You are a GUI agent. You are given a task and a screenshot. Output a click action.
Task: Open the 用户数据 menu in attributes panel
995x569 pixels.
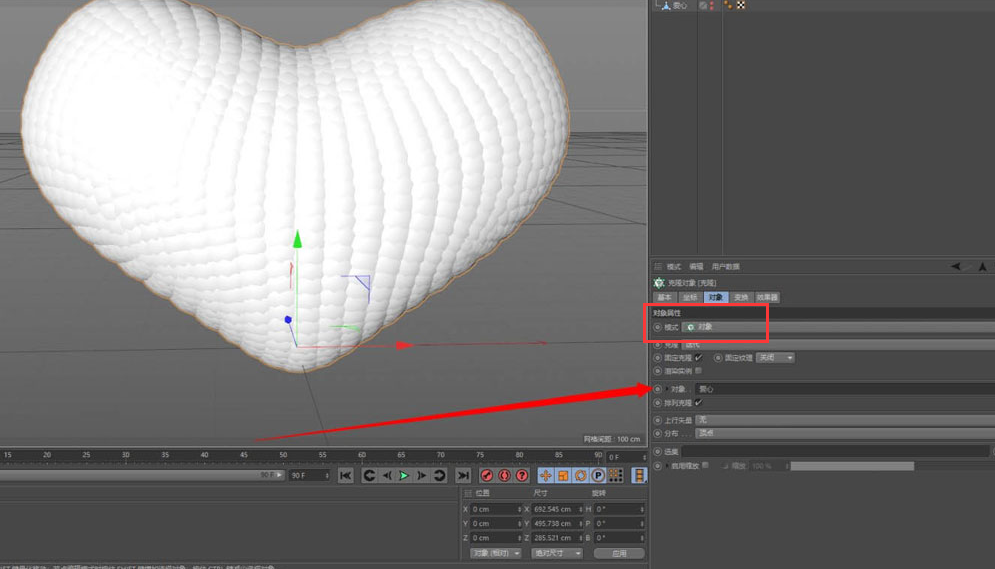click(726, 267)
